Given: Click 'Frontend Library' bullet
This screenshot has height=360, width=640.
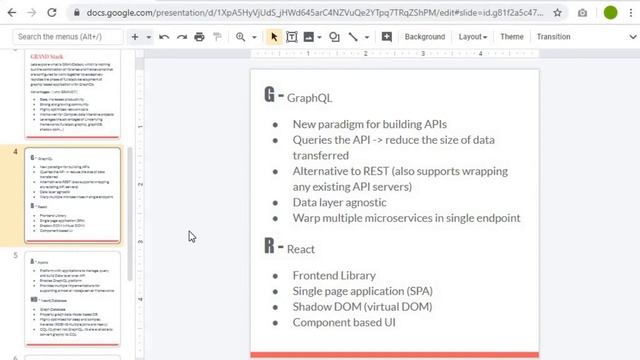Looking at the screenshot, I should (334, 276).
